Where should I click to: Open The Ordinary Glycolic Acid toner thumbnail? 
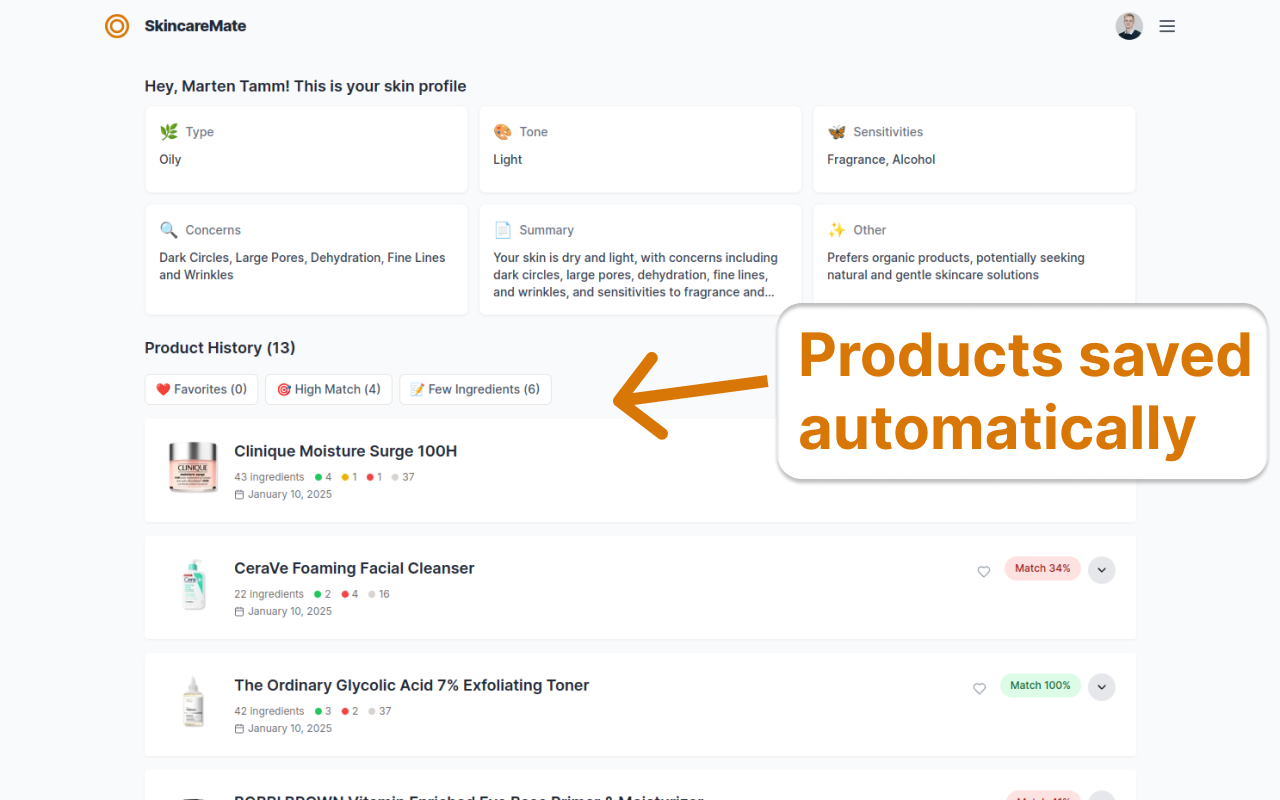[193, 701]
